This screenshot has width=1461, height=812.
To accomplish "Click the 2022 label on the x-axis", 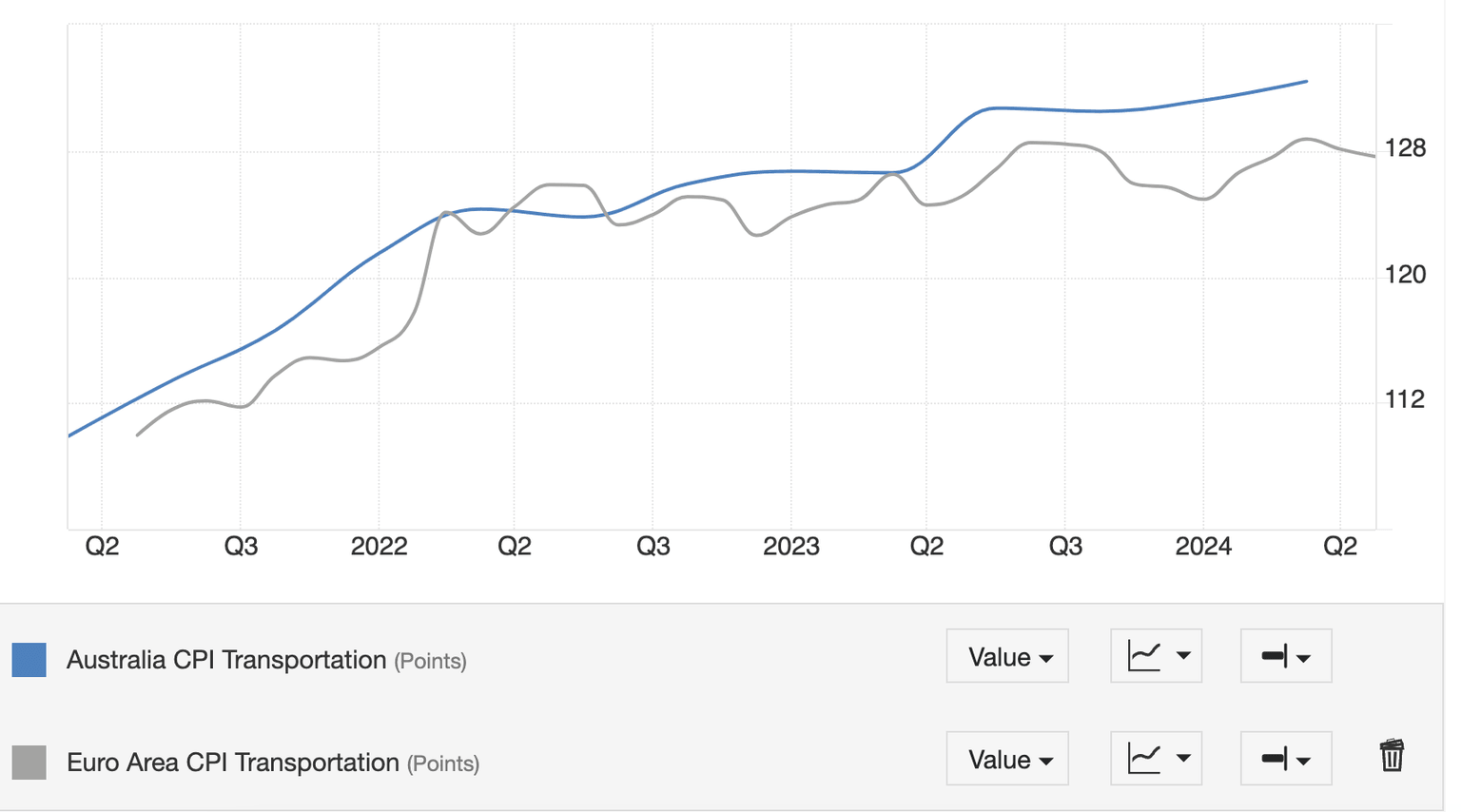I will pos(379,547).
